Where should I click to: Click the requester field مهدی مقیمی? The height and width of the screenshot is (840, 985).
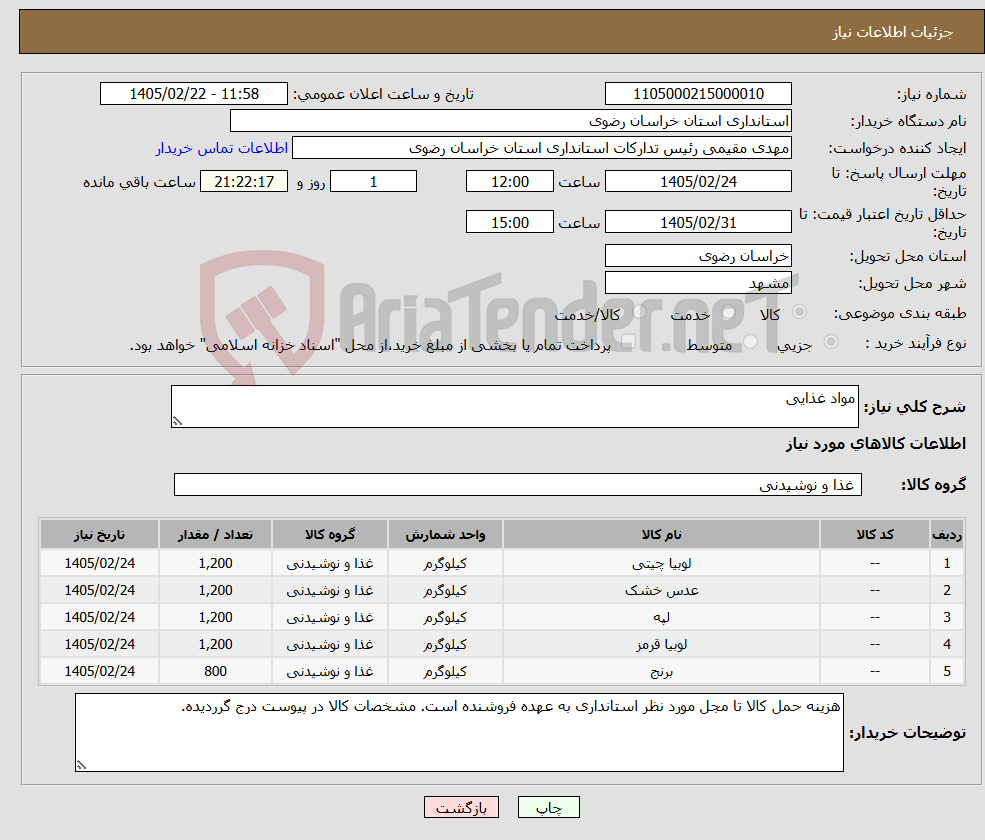click(x=541, y=148)
